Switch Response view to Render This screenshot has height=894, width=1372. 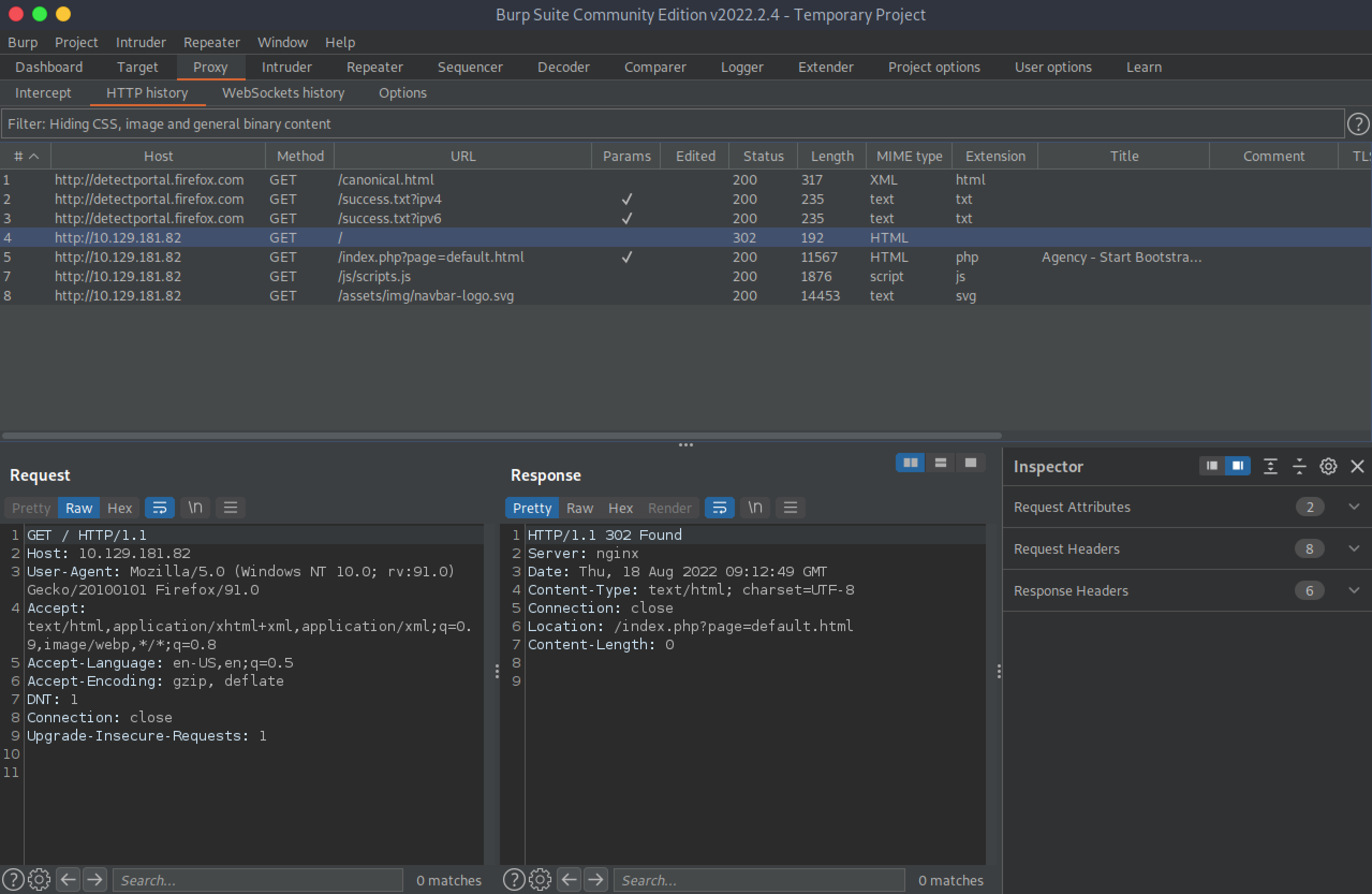pos(669,508)
